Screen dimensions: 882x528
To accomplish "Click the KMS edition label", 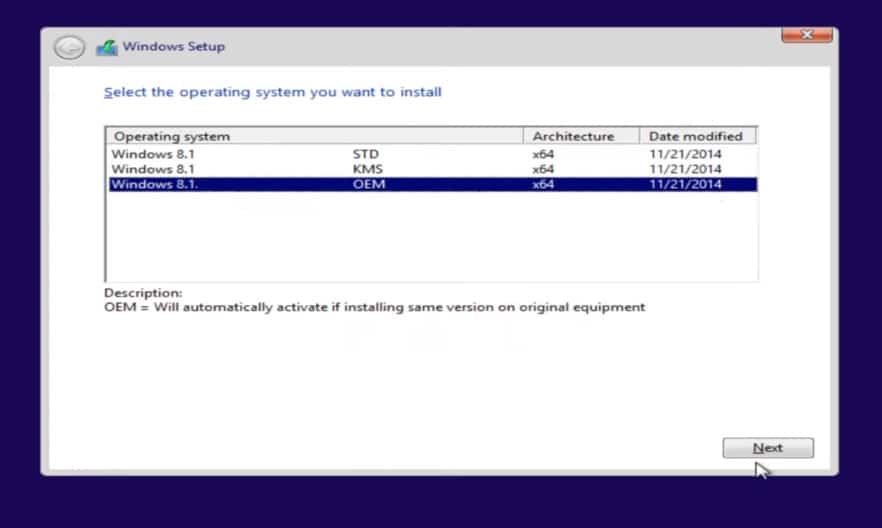I will [367, 169].
